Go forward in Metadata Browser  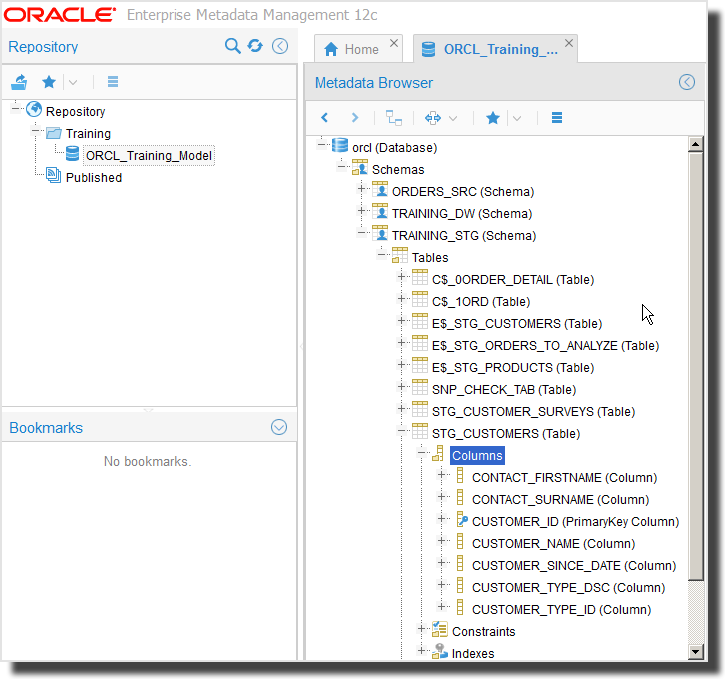(355, 117)
